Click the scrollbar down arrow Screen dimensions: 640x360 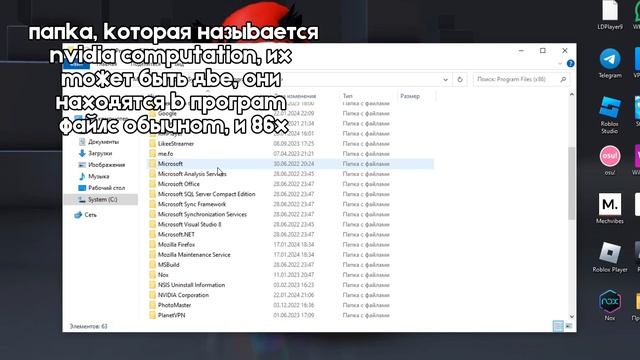pos(571,316)
